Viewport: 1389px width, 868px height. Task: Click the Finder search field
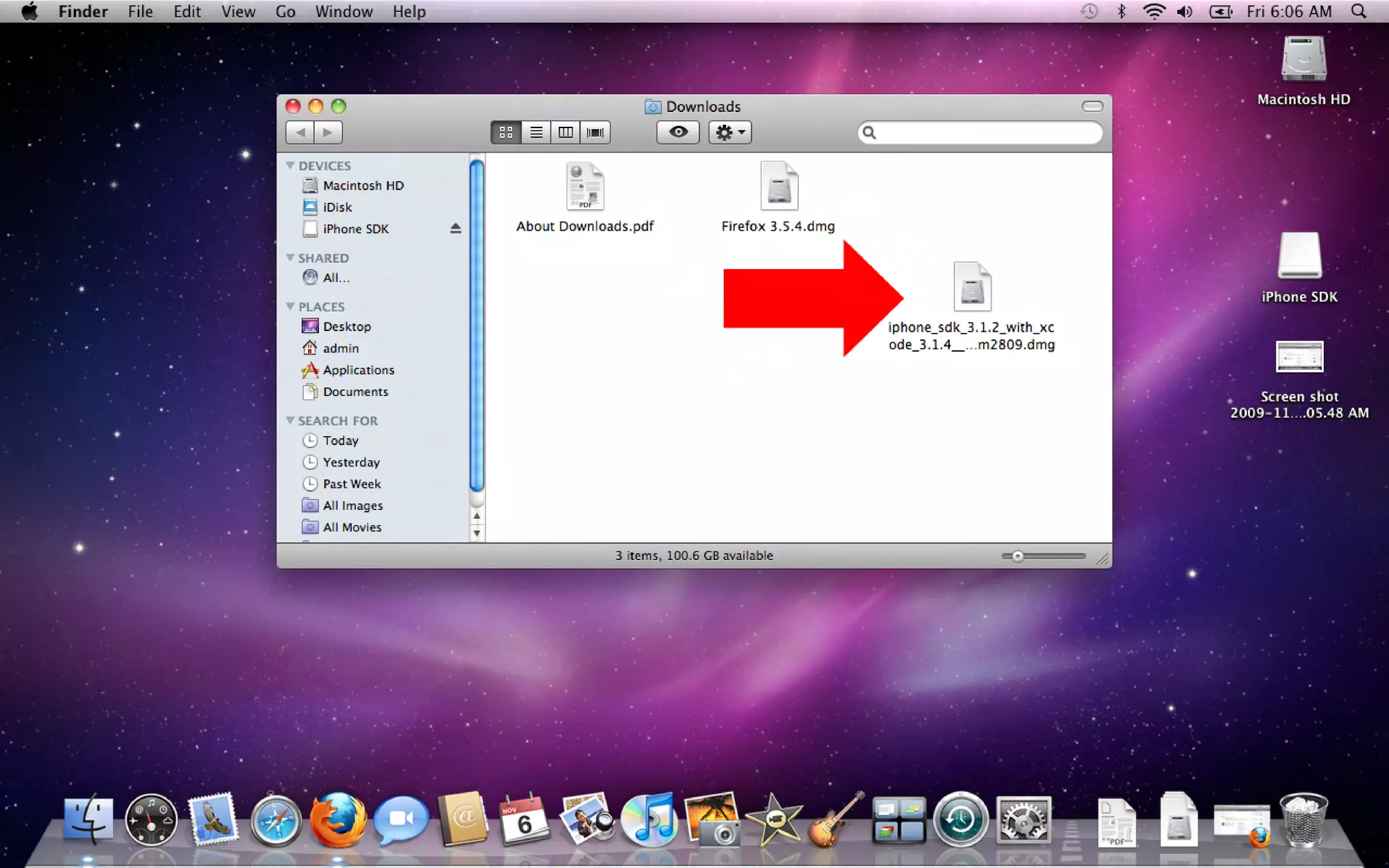click(987, 133)
